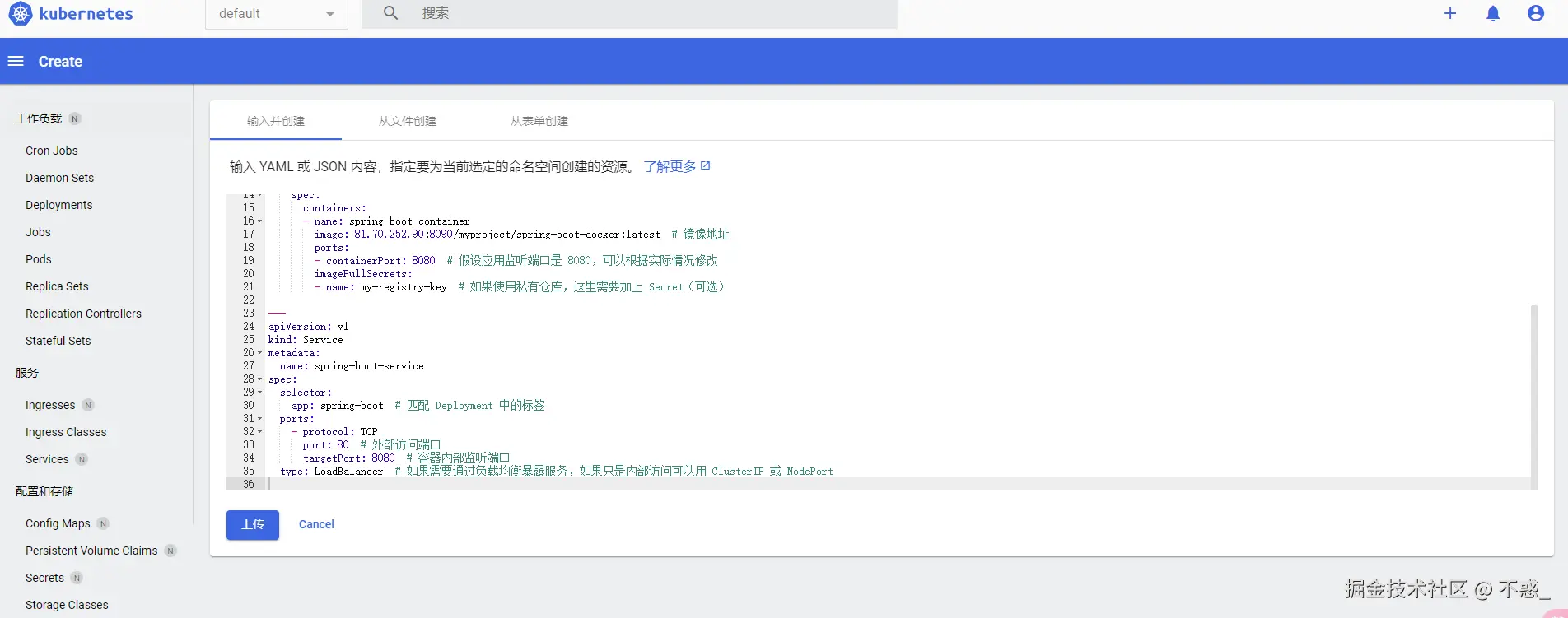The height and width of the screenshot is (618, 1568).
Task: Click the external link icon beside 了解更多
Action: [705, 165]
